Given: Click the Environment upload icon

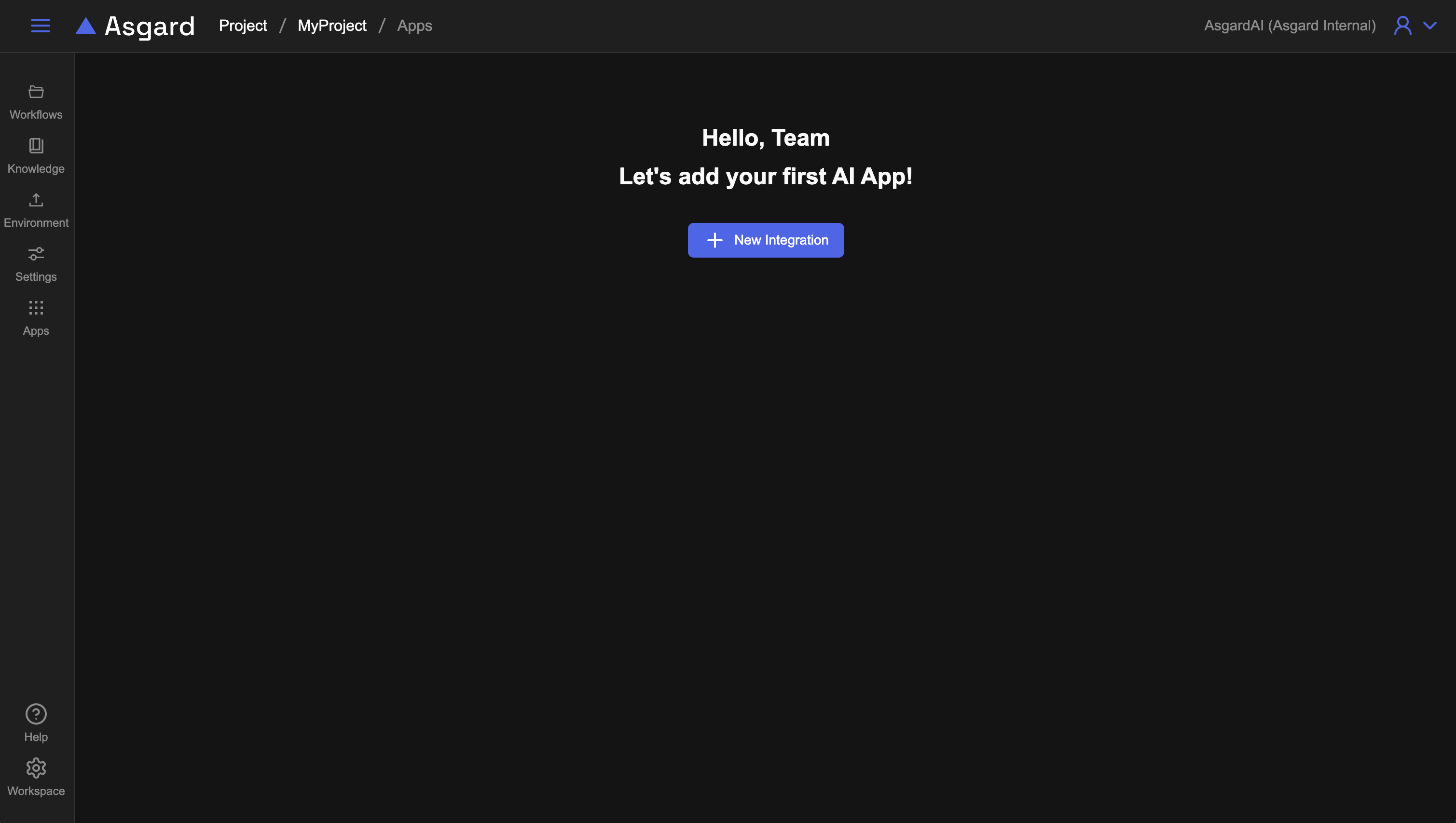Looking at the screenshot, I should 36,200.
